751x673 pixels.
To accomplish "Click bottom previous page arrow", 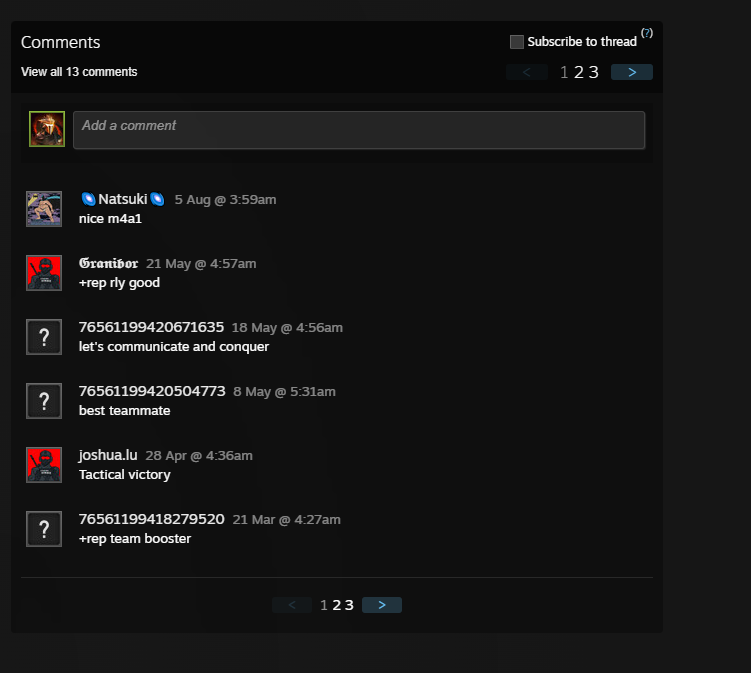I will coord(292,605).
